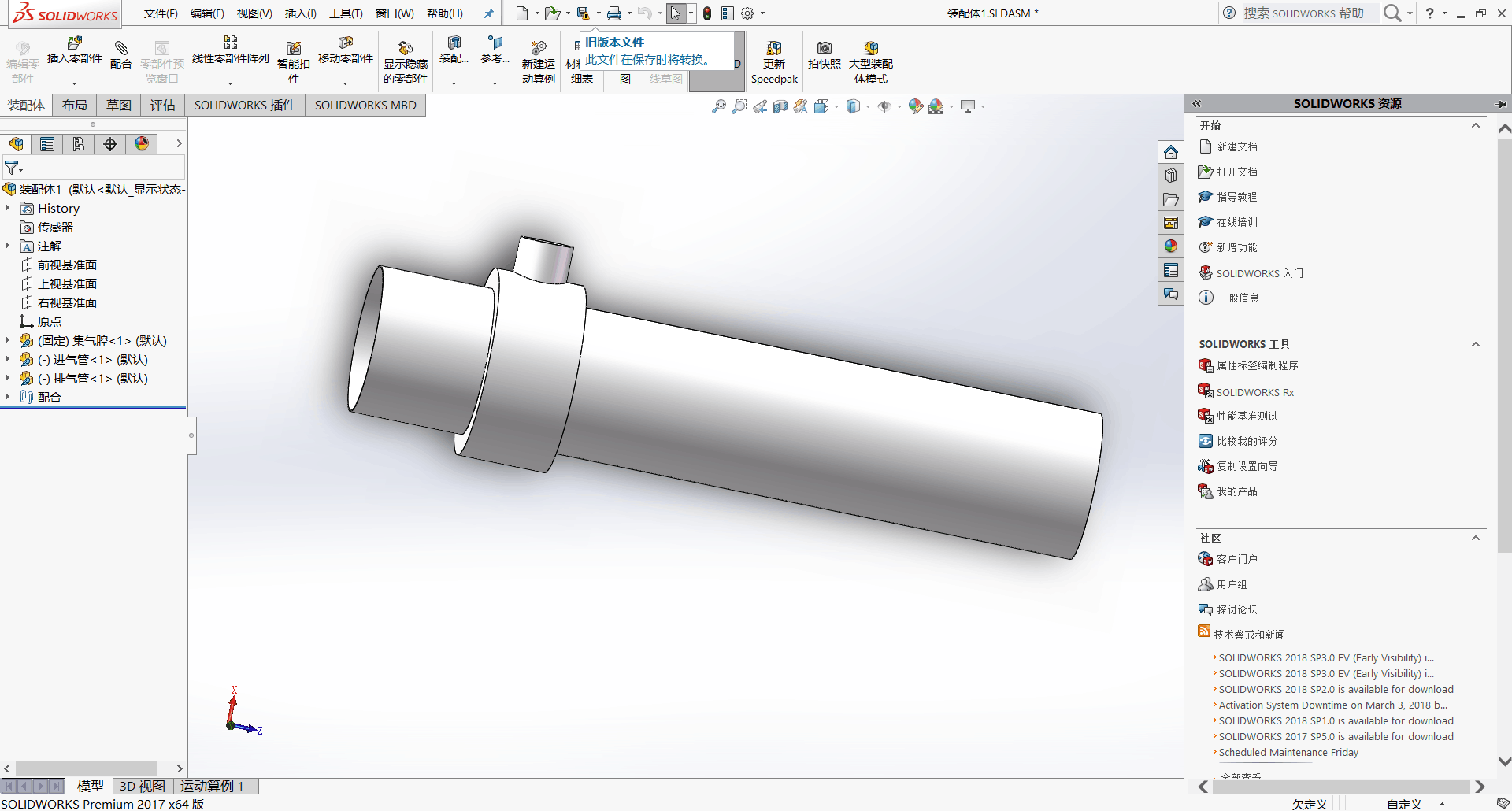Collapse the 开始 section in Resources
1512x811 pixels.
point(1476,125)
